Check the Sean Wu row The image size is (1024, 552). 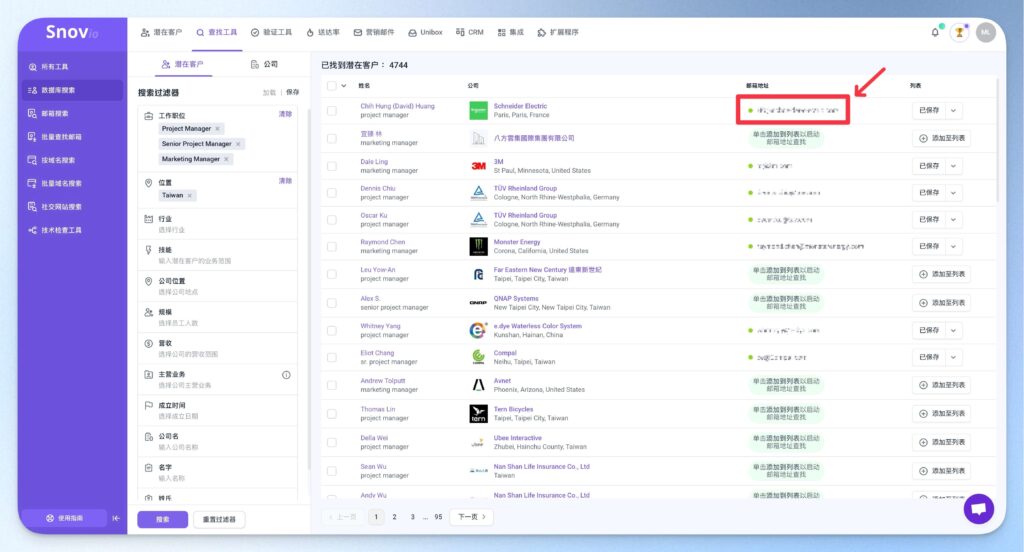(332, 471)
